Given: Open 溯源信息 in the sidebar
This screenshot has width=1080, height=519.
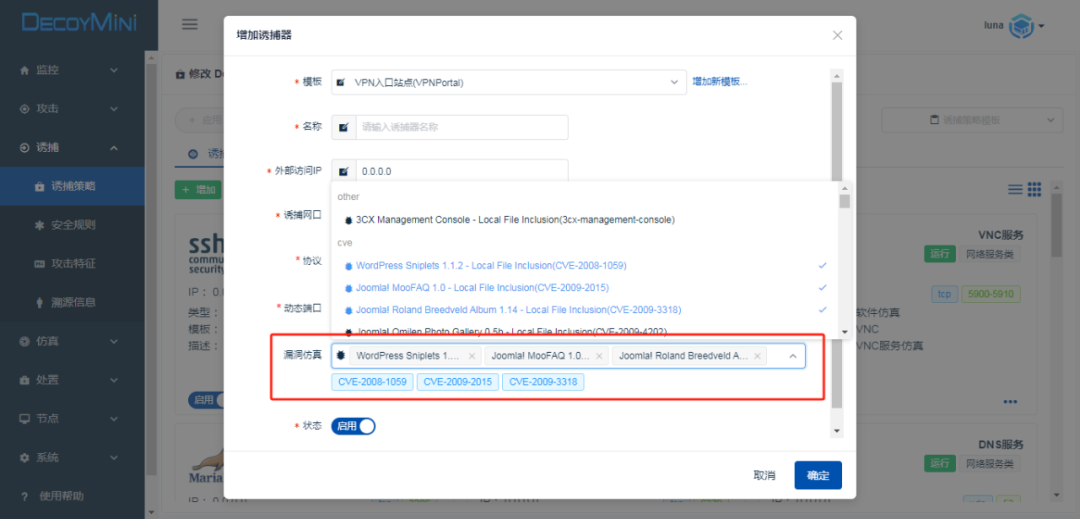Looking at the screenshot, I should point(72,302).
